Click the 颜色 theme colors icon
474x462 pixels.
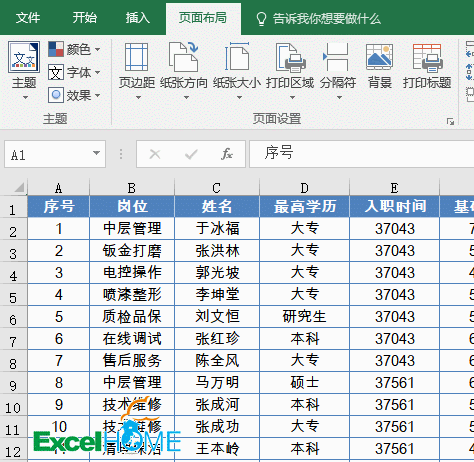[56, 49]
